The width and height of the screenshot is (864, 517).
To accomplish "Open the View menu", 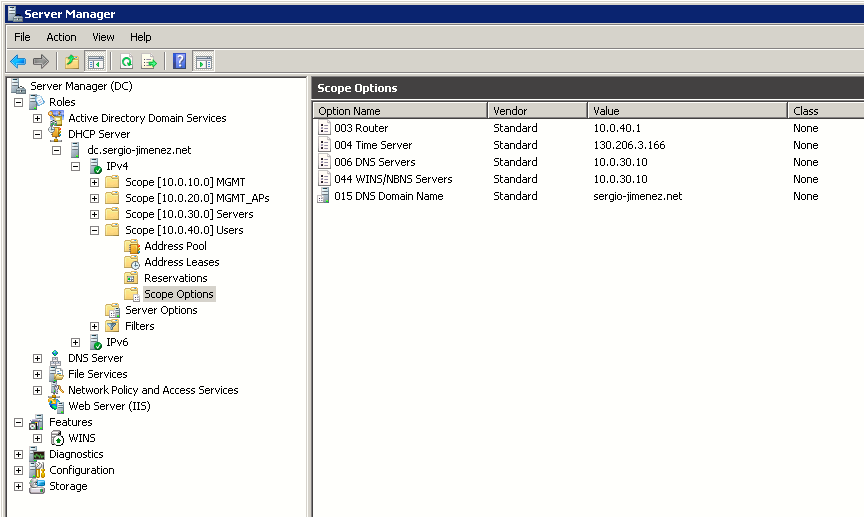I will pos(103,37).
